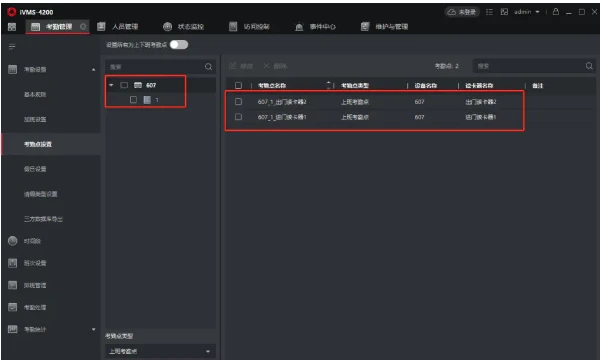Click the 时间段 clock icon
This screenshot has width=600, height=360.
13,241
